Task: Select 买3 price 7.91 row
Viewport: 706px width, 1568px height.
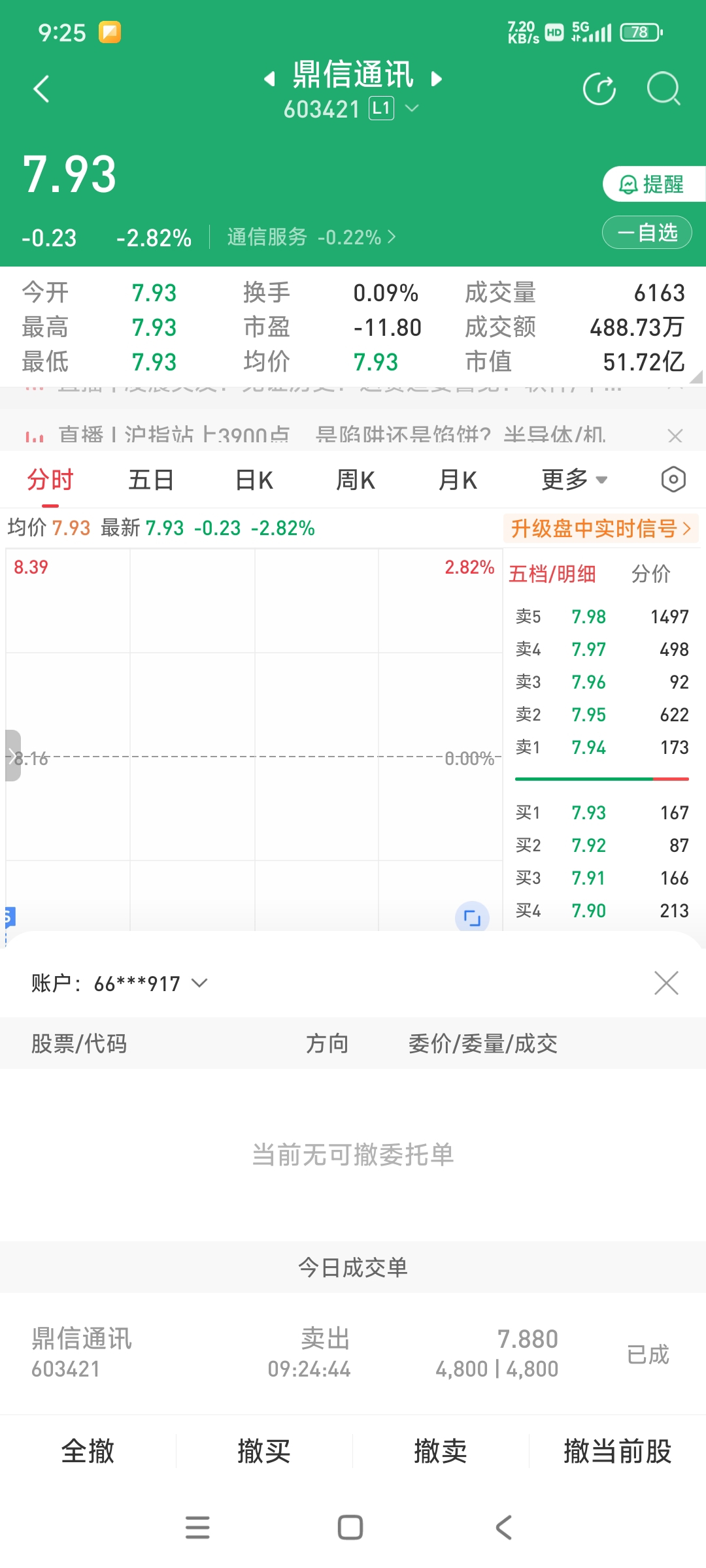Action: point(602,878)
